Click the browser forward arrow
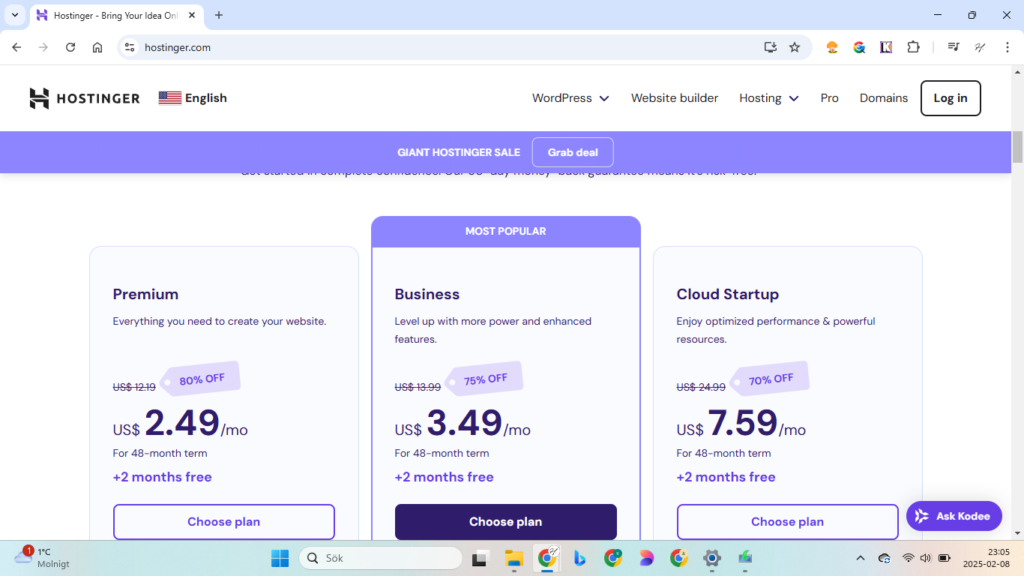1024x576 pixels. click(x=43, y=47)
